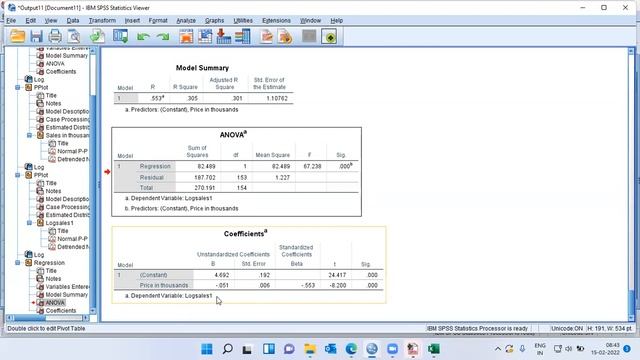Screen dimensions: 640x360
Task: Open Excel from the taskbar
Action: (433, 349)
